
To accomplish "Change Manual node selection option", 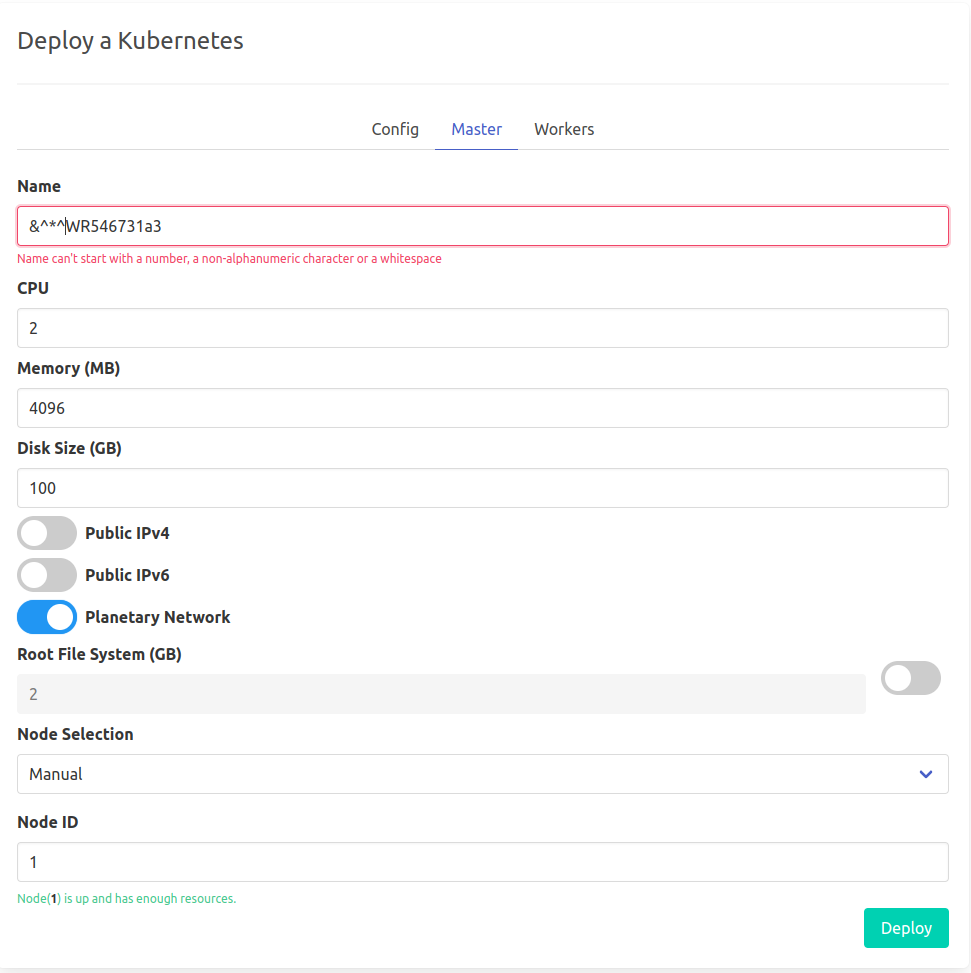I will (x=483, y=774).
